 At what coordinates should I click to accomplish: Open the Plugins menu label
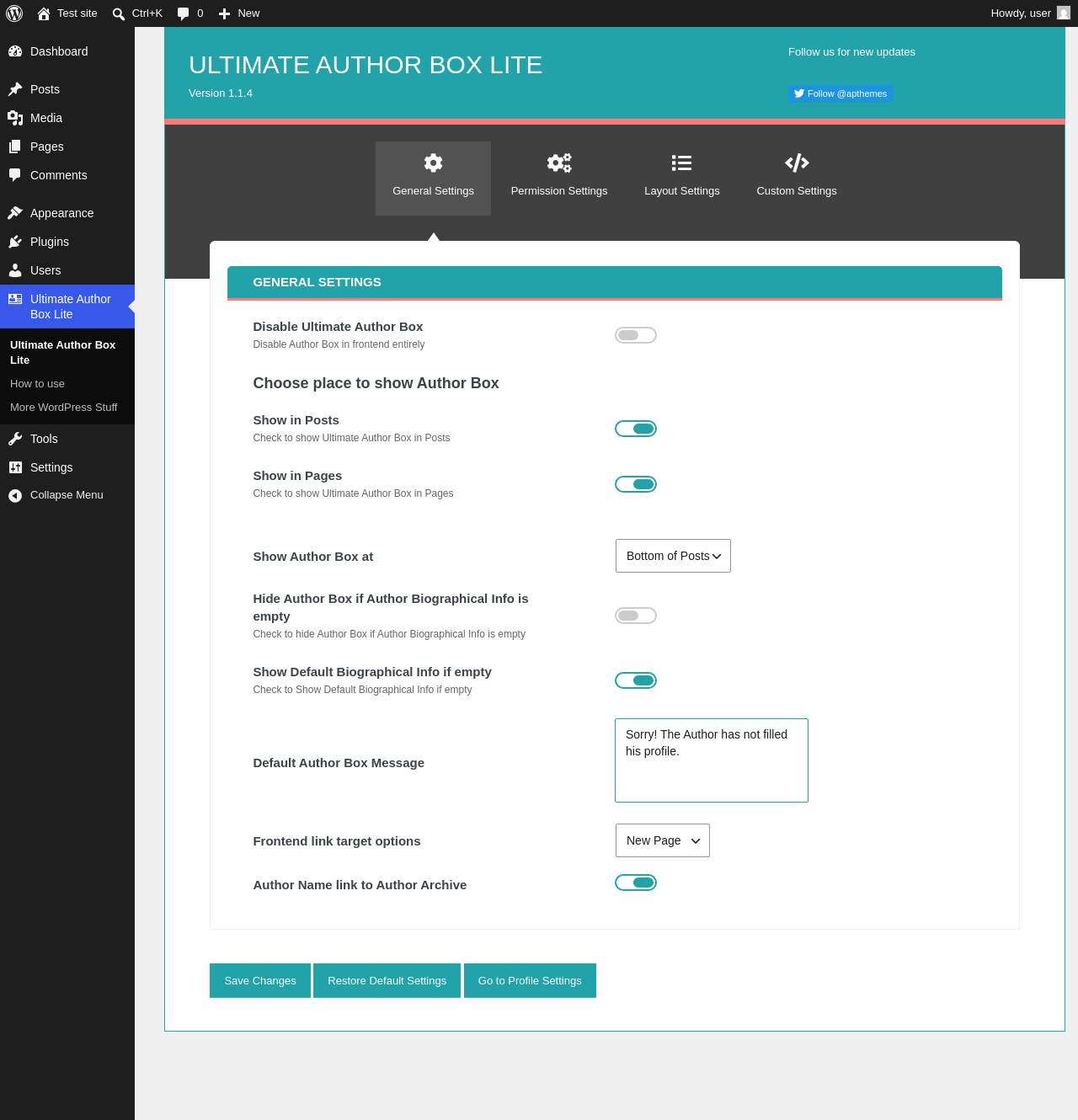tap(50, 242)
